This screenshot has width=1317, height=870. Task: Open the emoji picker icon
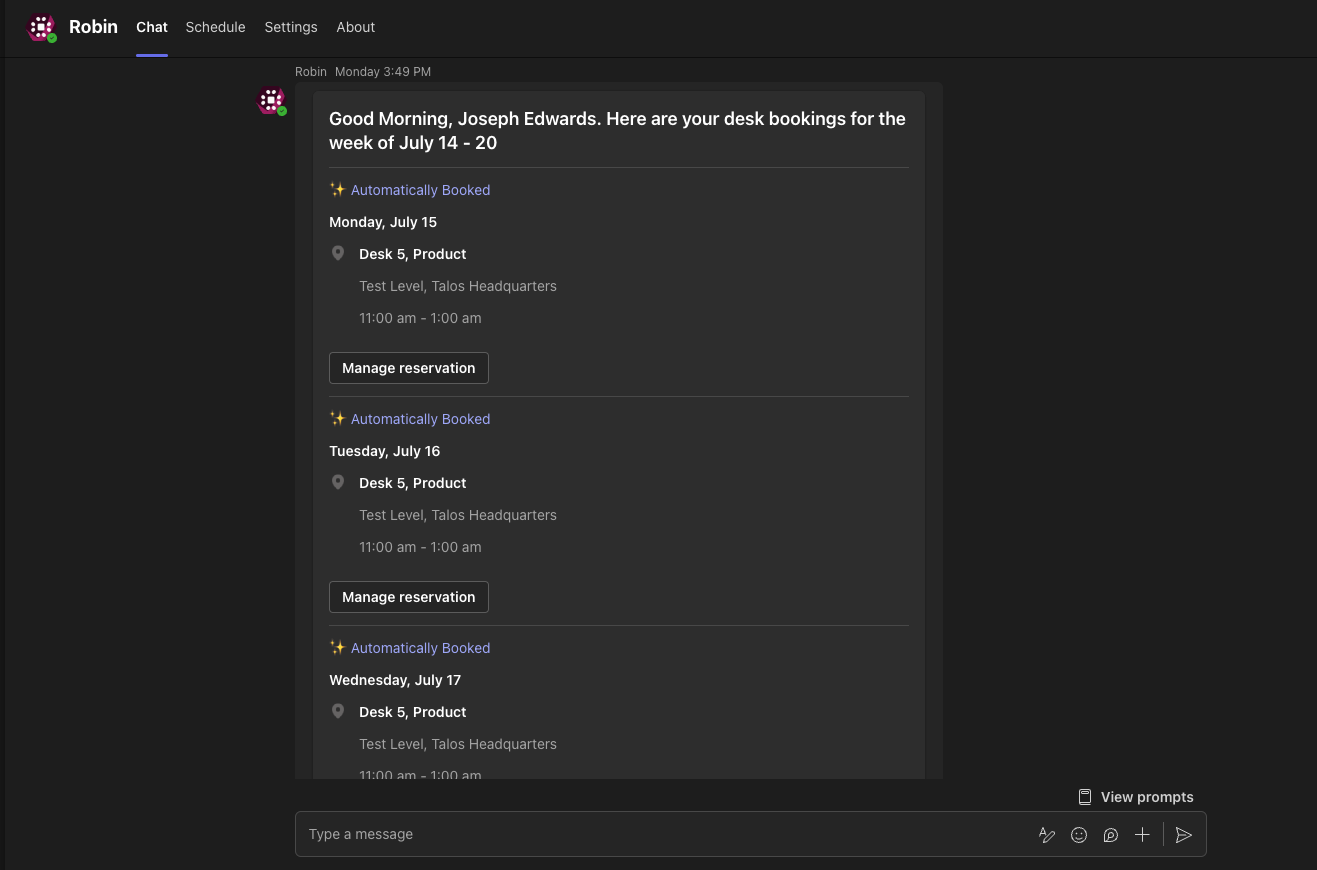point(1079,835)
